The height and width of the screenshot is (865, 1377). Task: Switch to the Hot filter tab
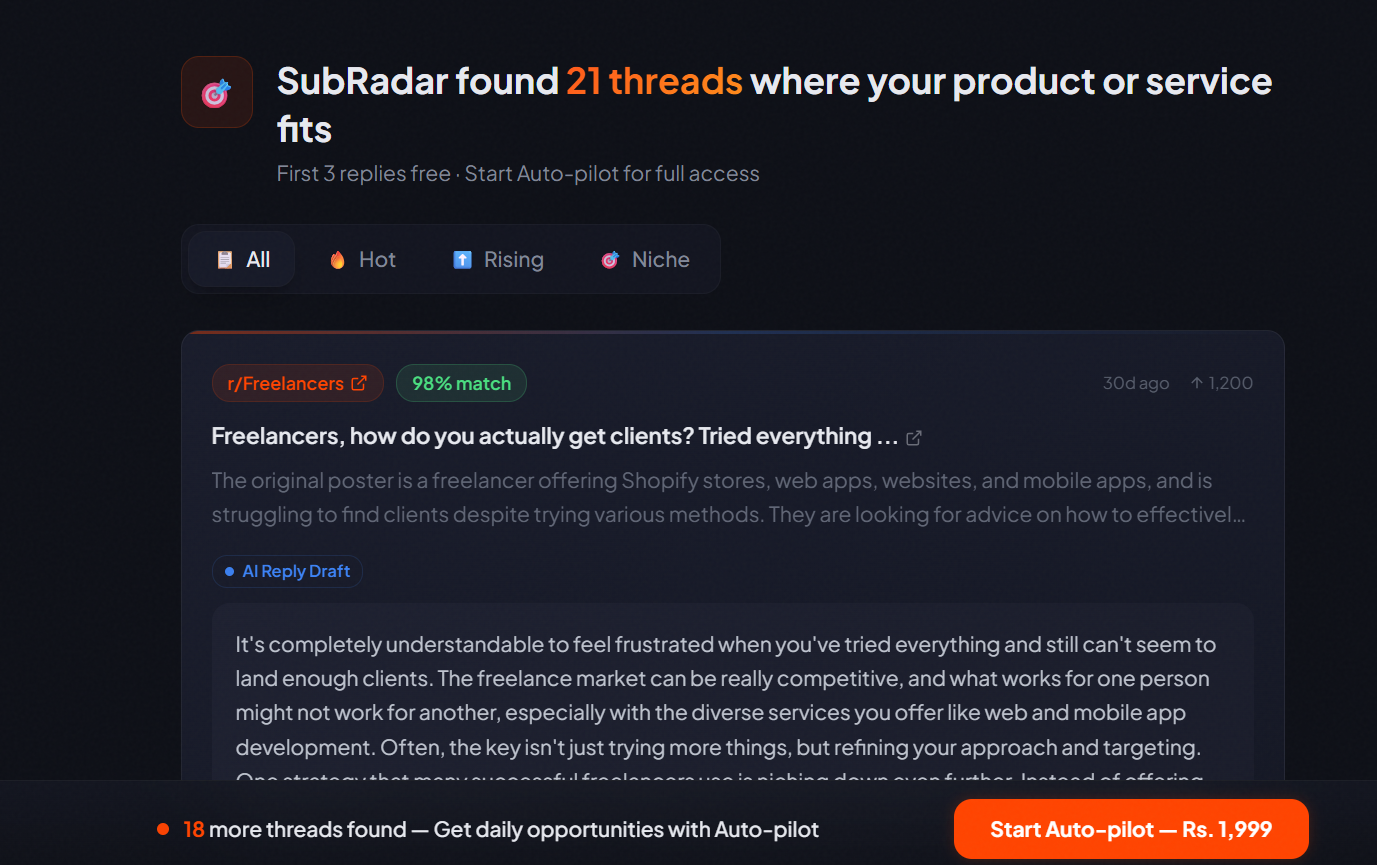pyautogui.click(x=363, y=259)
